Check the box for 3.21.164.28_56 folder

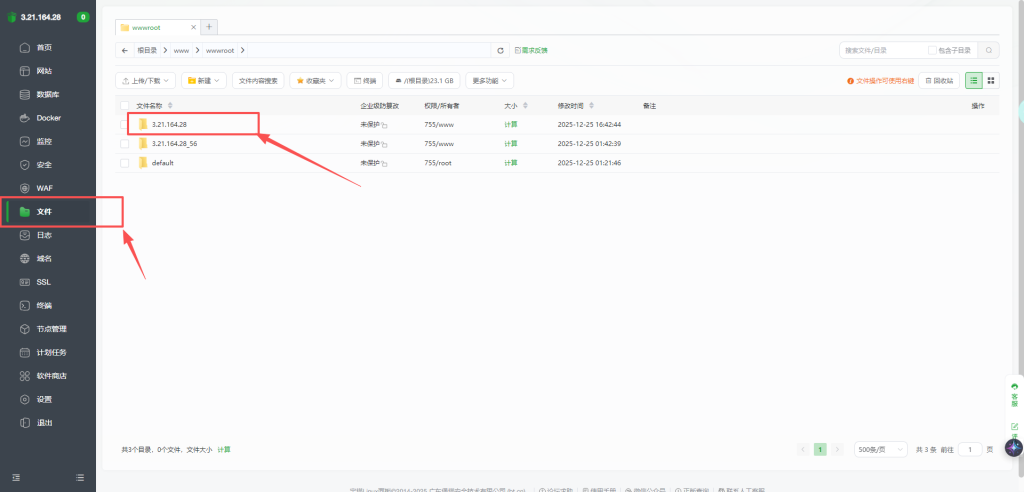(x=125, y=143)
